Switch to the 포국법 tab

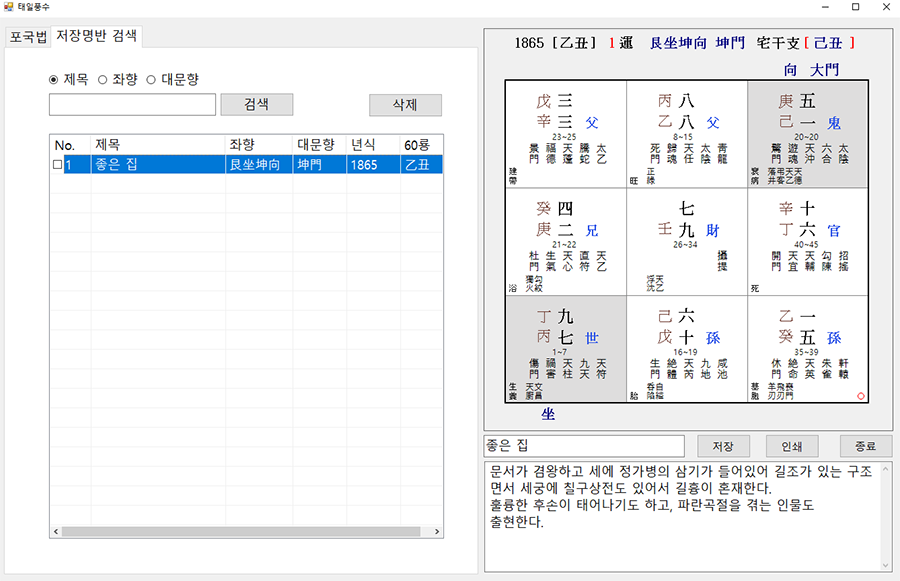click(x=28, y=37)
